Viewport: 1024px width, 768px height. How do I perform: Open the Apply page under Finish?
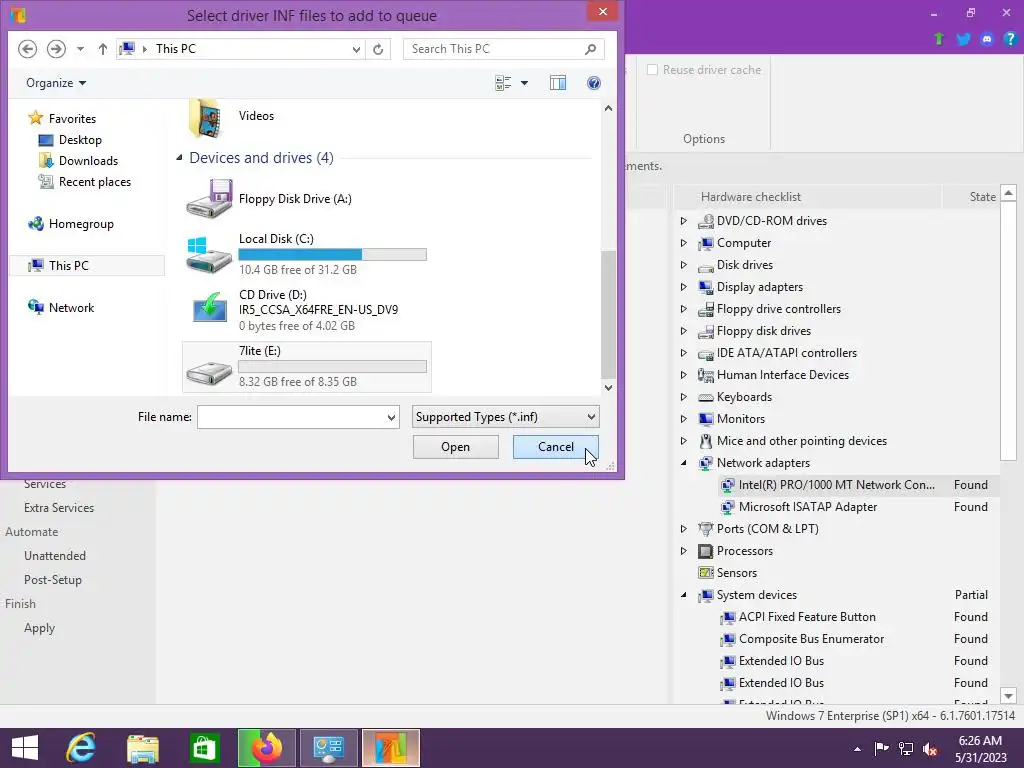pyautogui.click(x=39, y=628)
